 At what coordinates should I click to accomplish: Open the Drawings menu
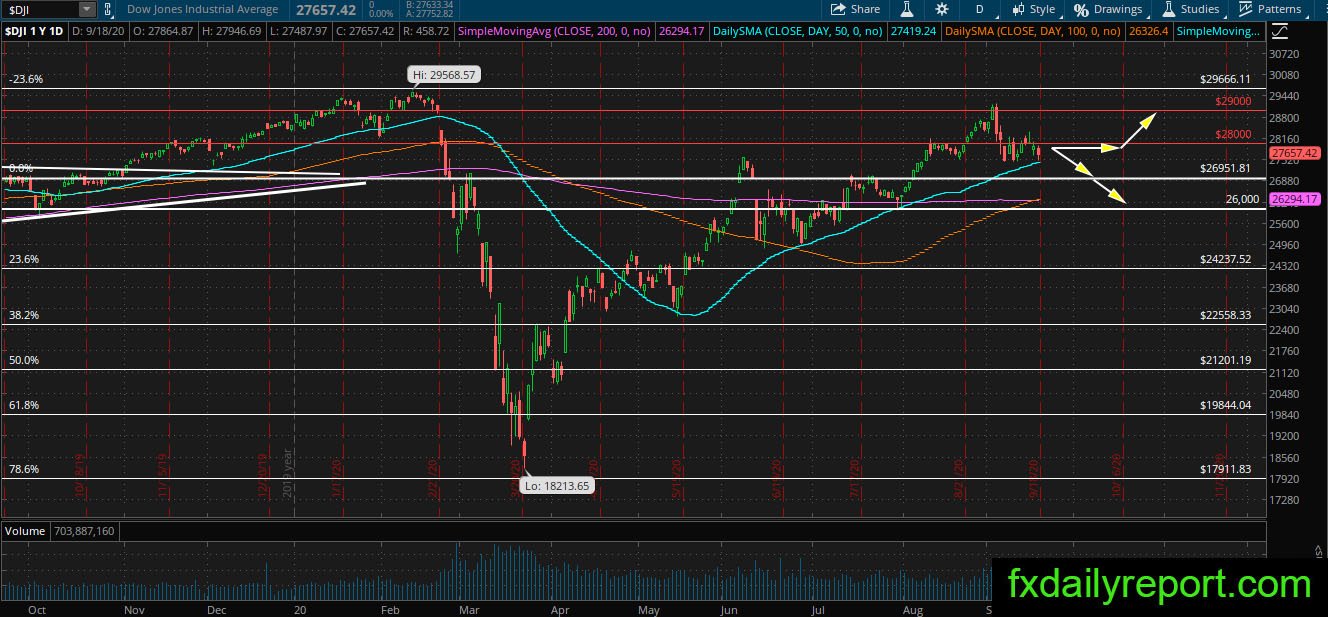pos(1107,9)
